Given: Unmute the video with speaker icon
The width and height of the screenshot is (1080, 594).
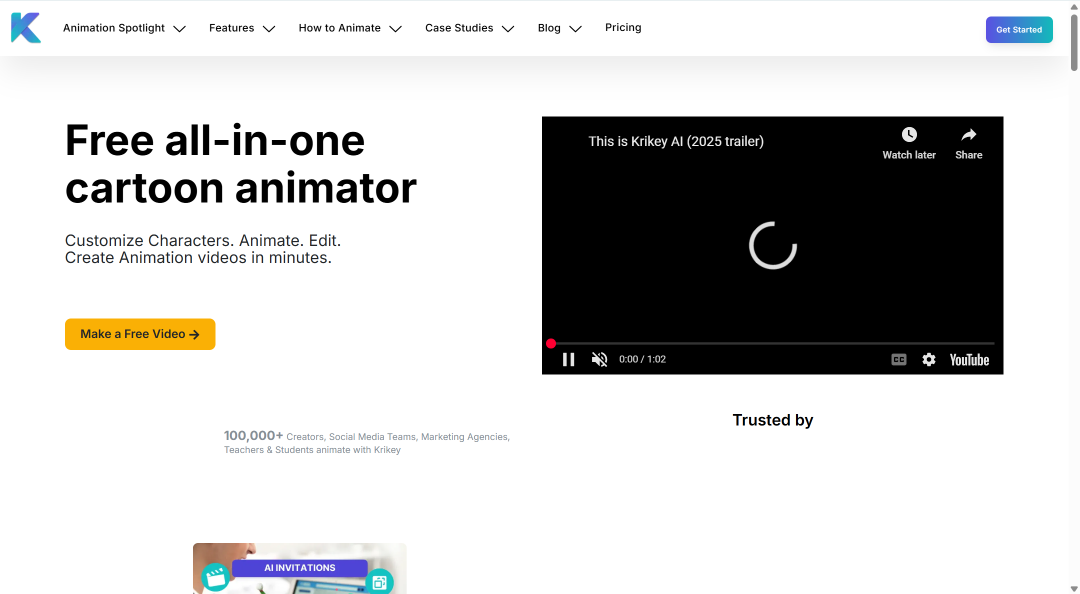Looking at the screenshot, I should (x=599, y=360).
